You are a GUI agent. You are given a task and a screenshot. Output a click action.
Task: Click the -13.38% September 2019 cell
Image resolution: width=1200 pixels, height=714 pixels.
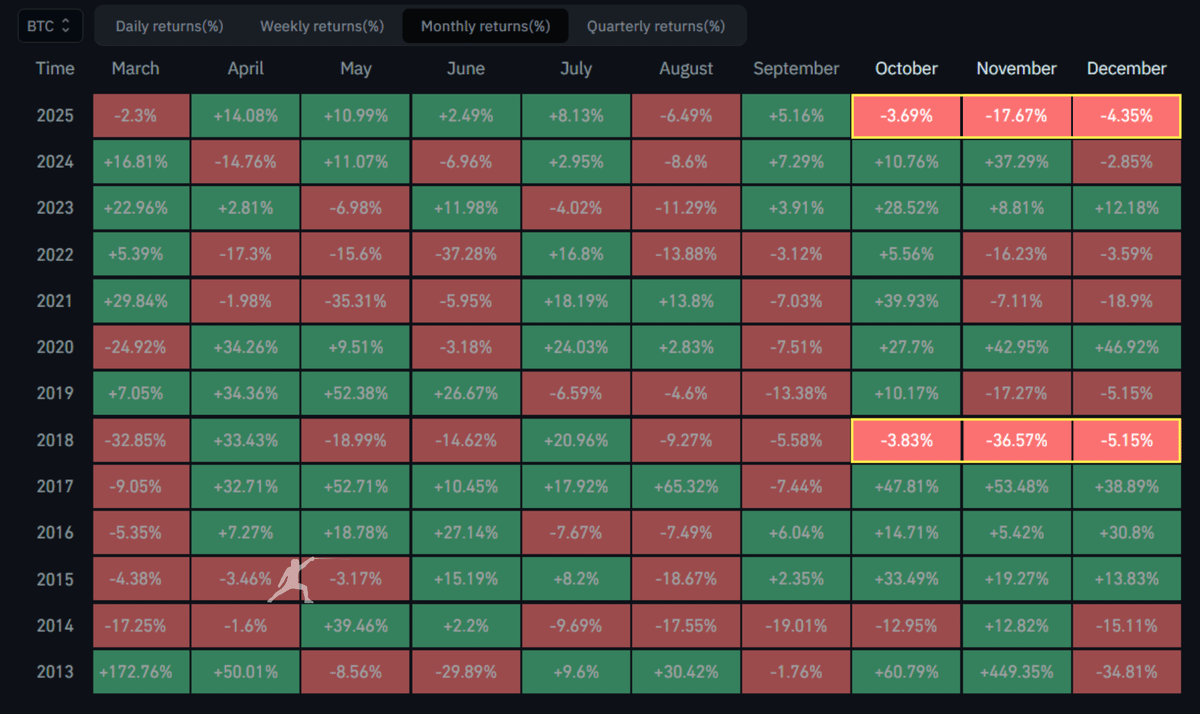click(796, 394)
